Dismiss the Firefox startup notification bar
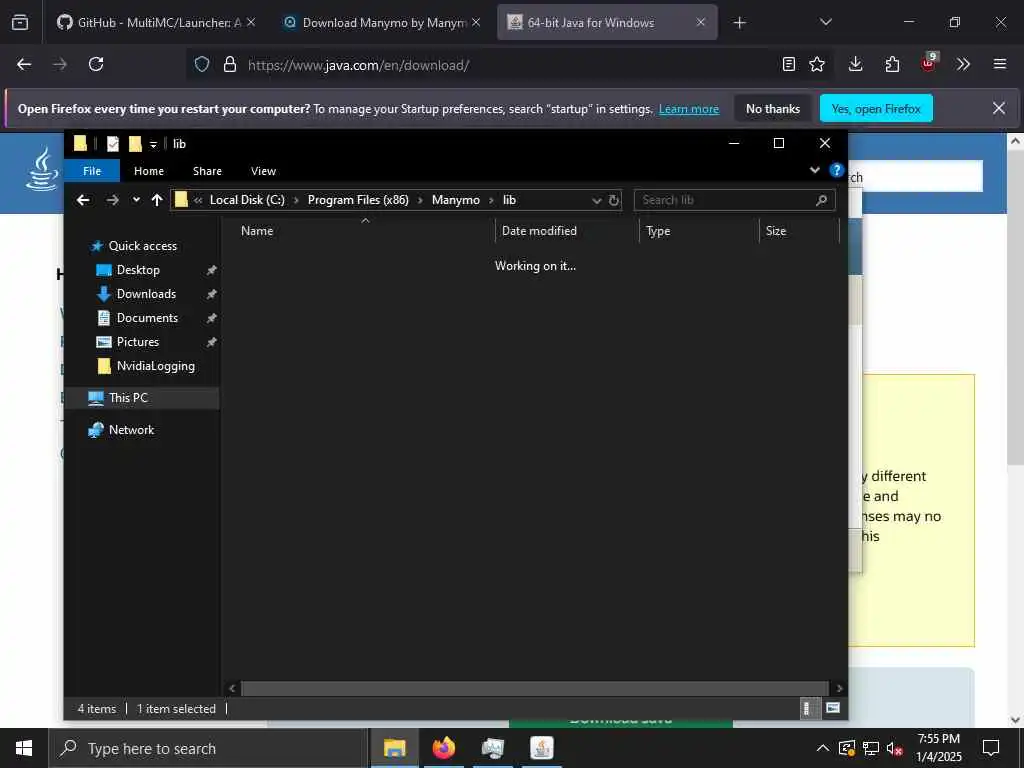 click(x=999, y=108)
